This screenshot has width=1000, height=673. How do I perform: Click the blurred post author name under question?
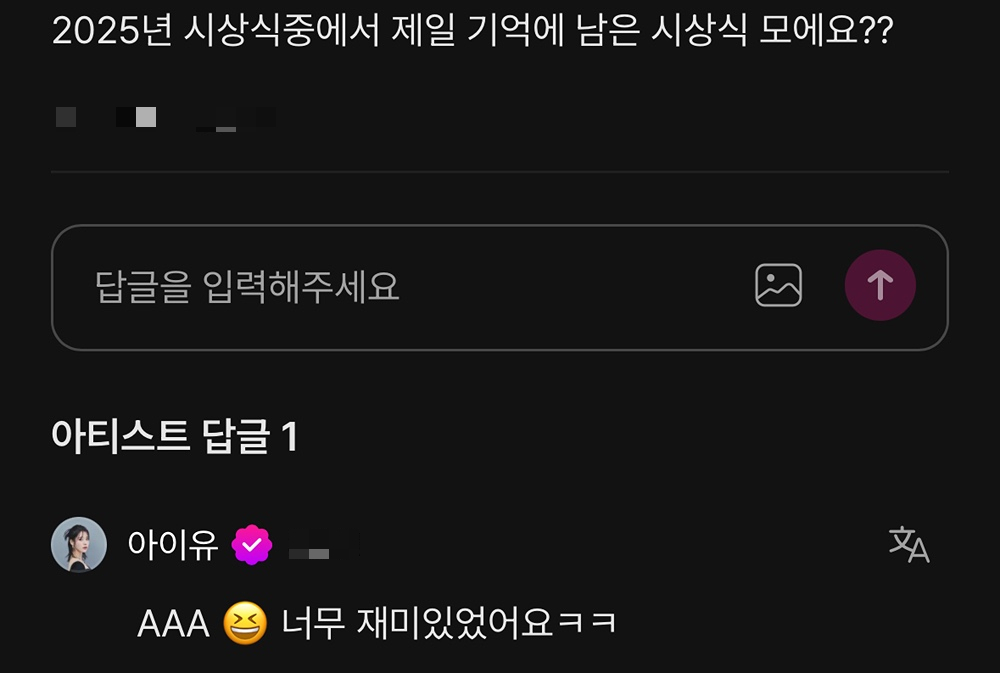coord(106,117)
